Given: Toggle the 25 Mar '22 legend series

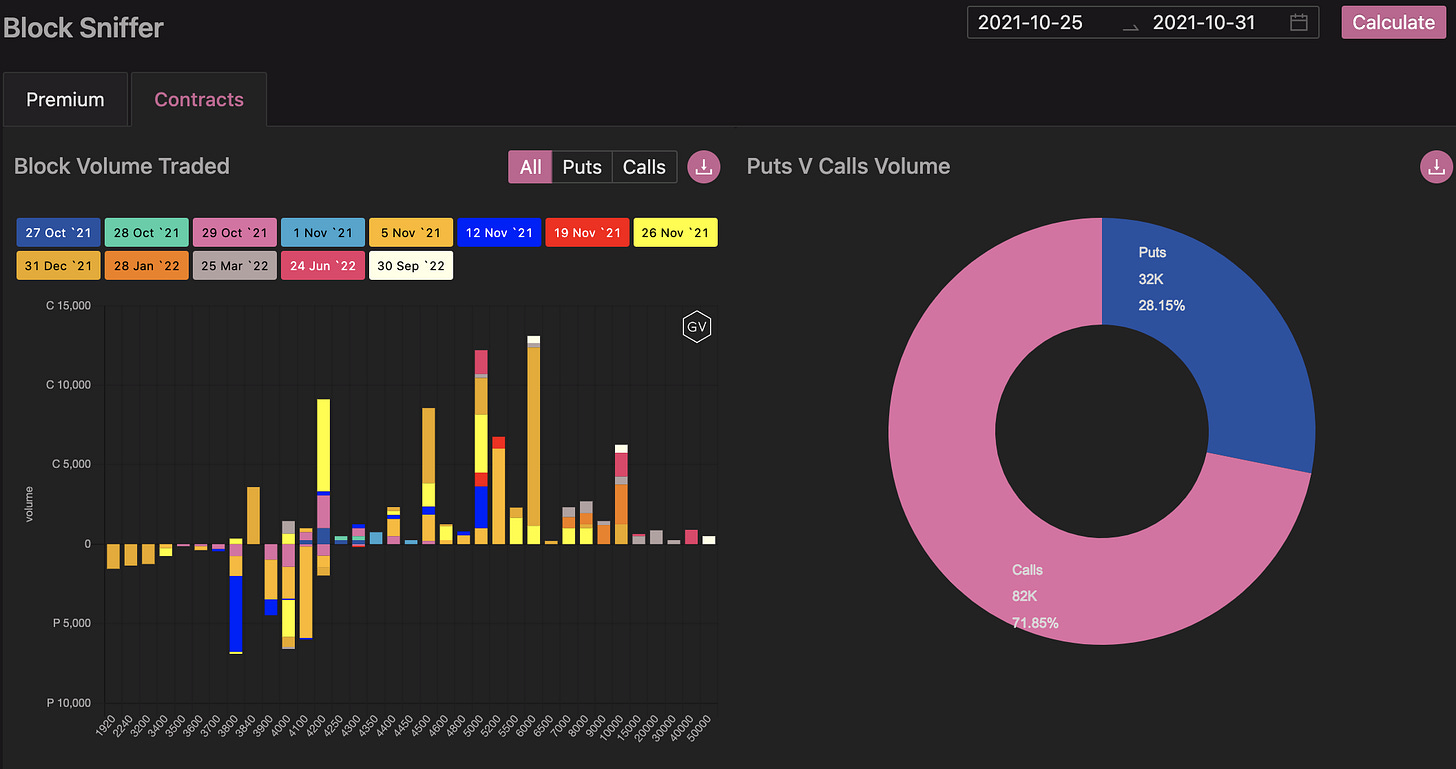Looking at the screenshot, I should (x=234, y=266).
